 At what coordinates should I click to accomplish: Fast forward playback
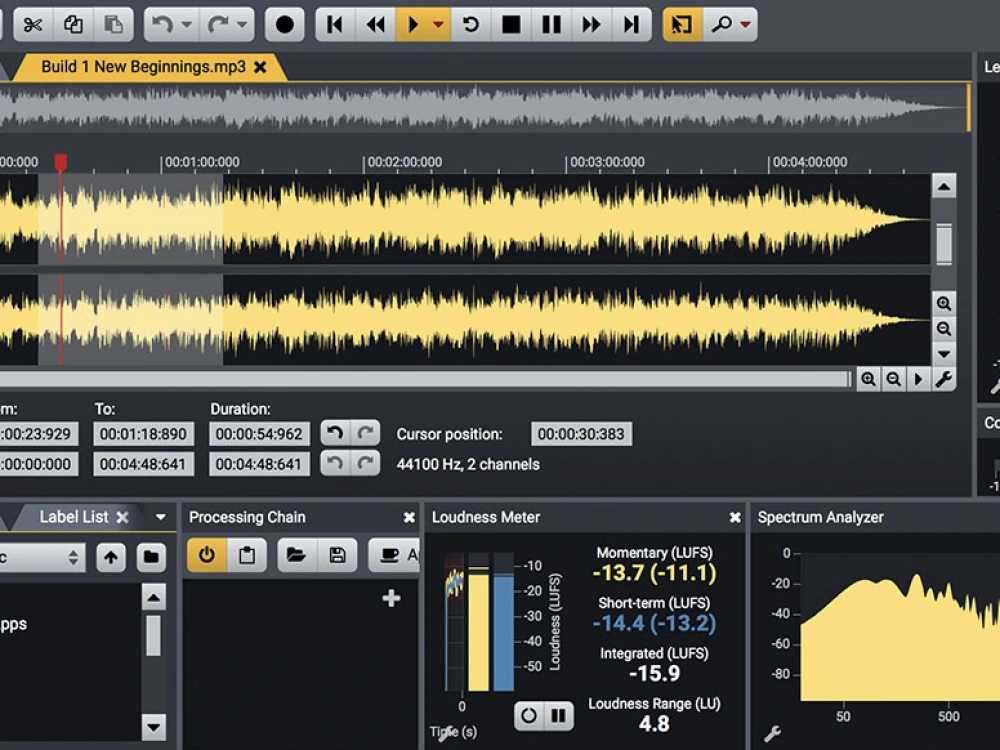click(x=591, y=25)
